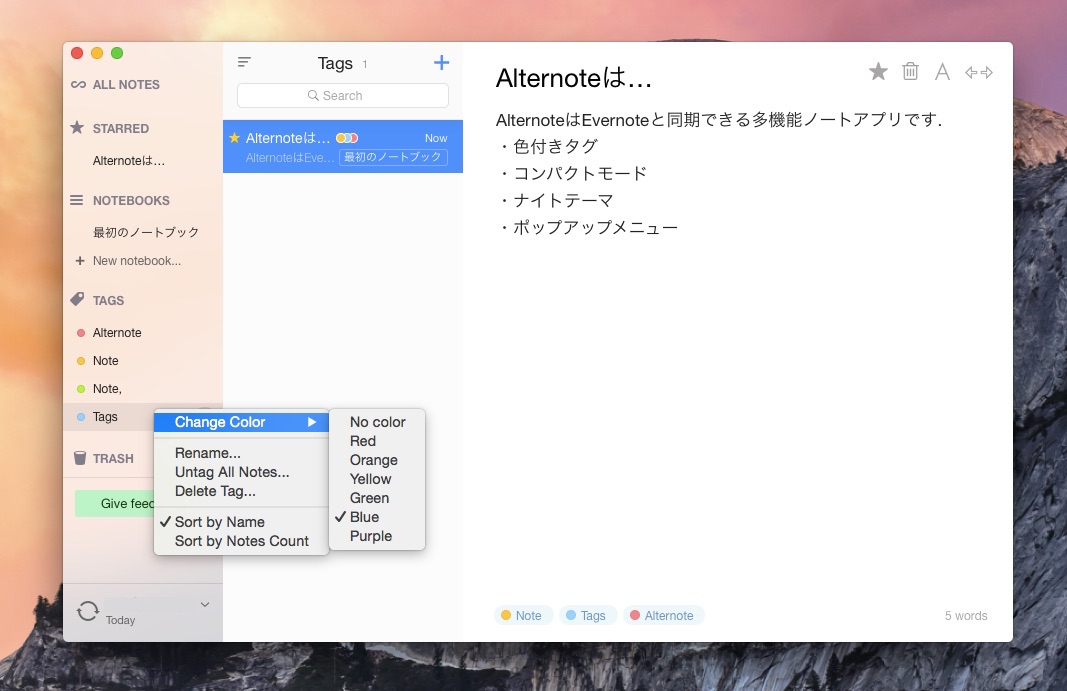Select the Alternote tag in the sidebar
1067x691 pixels.
click(117, 333)
